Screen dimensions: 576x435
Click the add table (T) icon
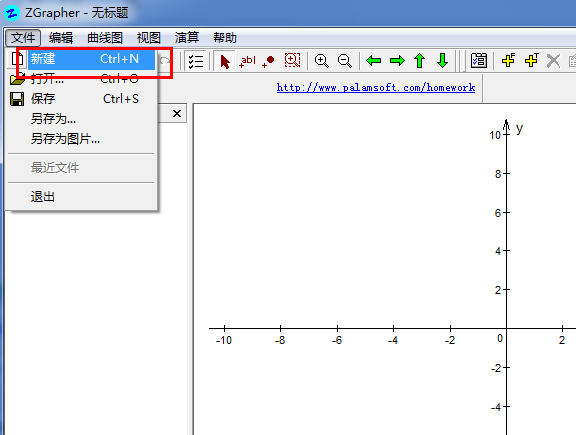(532, 61)
